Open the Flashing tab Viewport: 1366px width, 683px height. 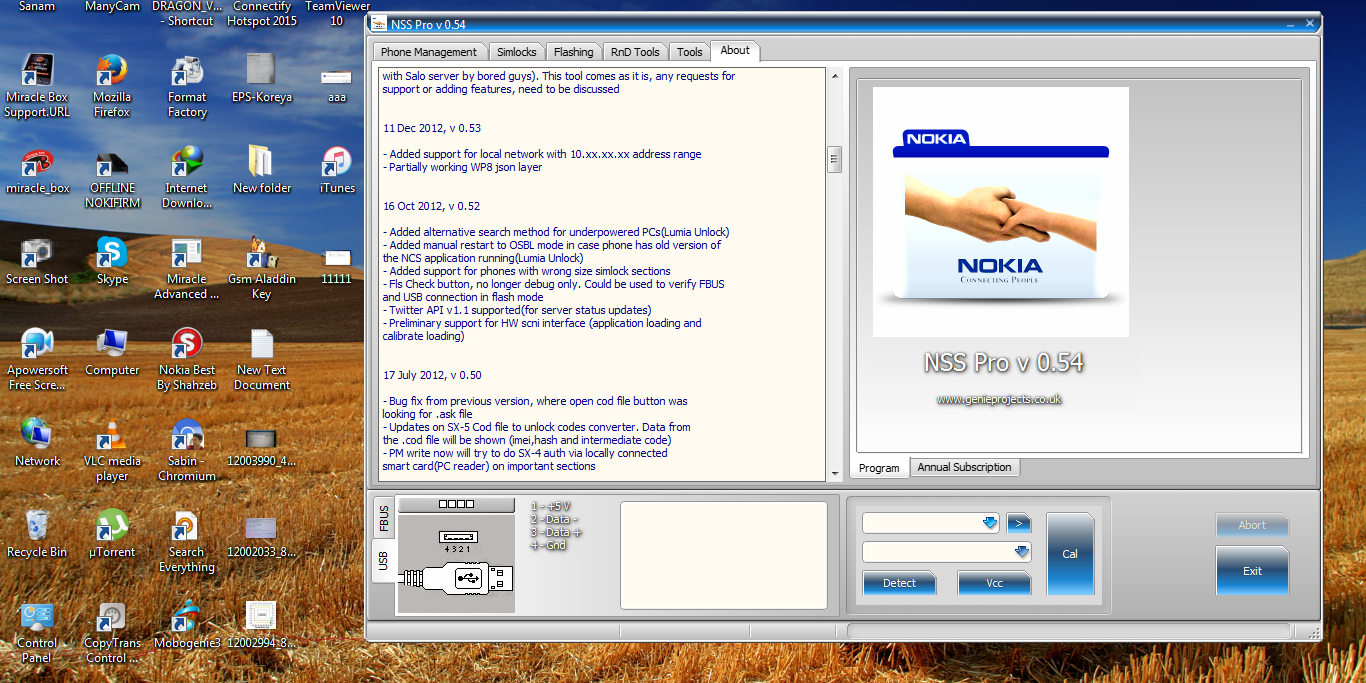coord(573,51)
